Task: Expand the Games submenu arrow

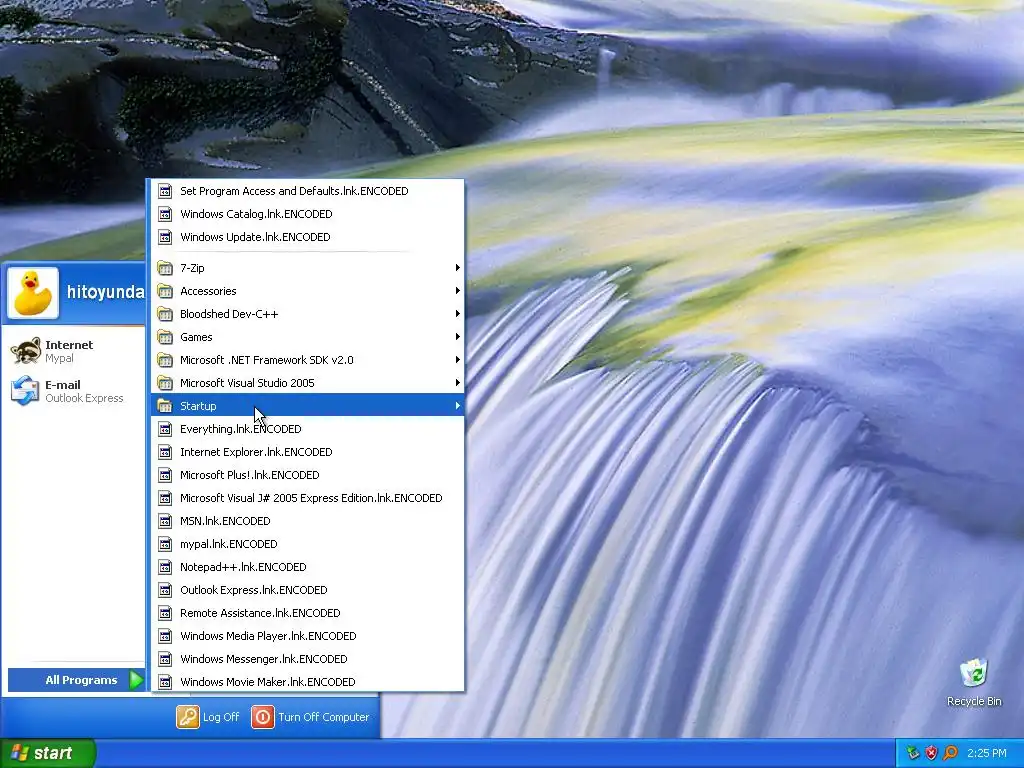Action: coord(457,337)
